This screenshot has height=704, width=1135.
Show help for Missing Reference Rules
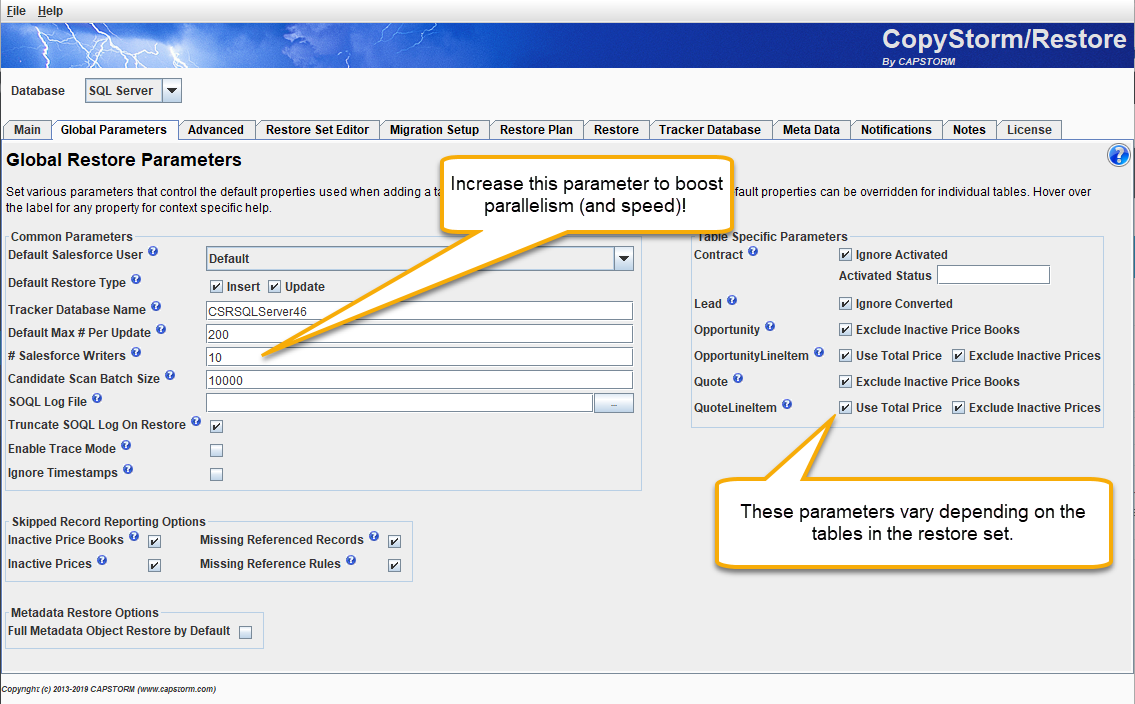(x=351, y=560)
